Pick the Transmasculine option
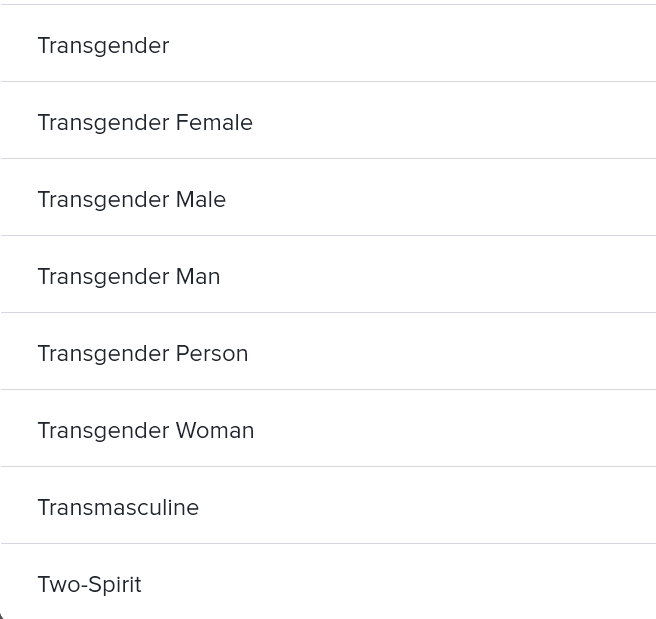The height and width of the screenshot is (619, 656). [118, 507]
